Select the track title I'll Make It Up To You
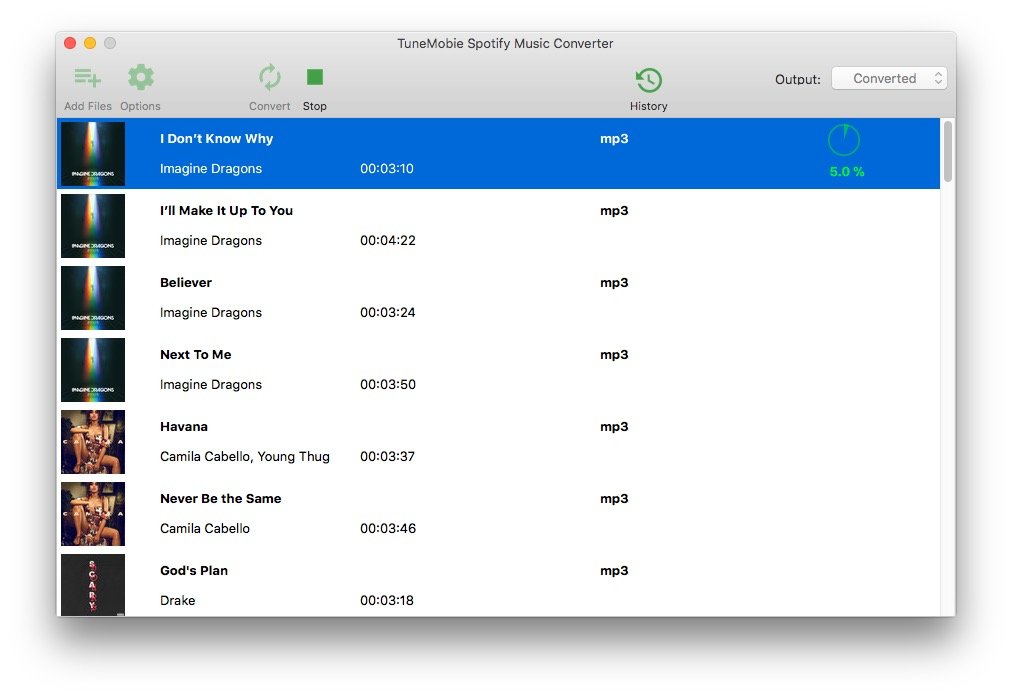The width and height of the screenshot is (1012, 697). (227, 210)
